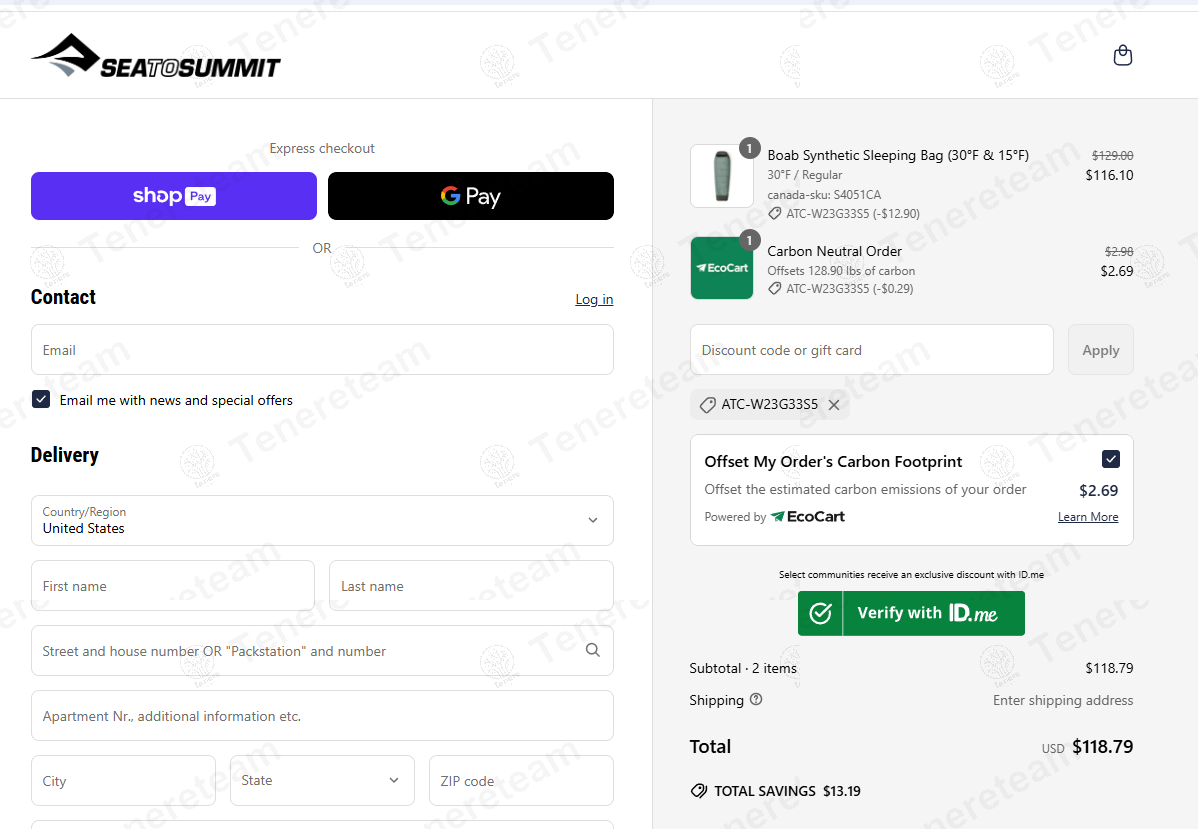
Task: Click the Express checkout heading
Action: click(322, 148)
